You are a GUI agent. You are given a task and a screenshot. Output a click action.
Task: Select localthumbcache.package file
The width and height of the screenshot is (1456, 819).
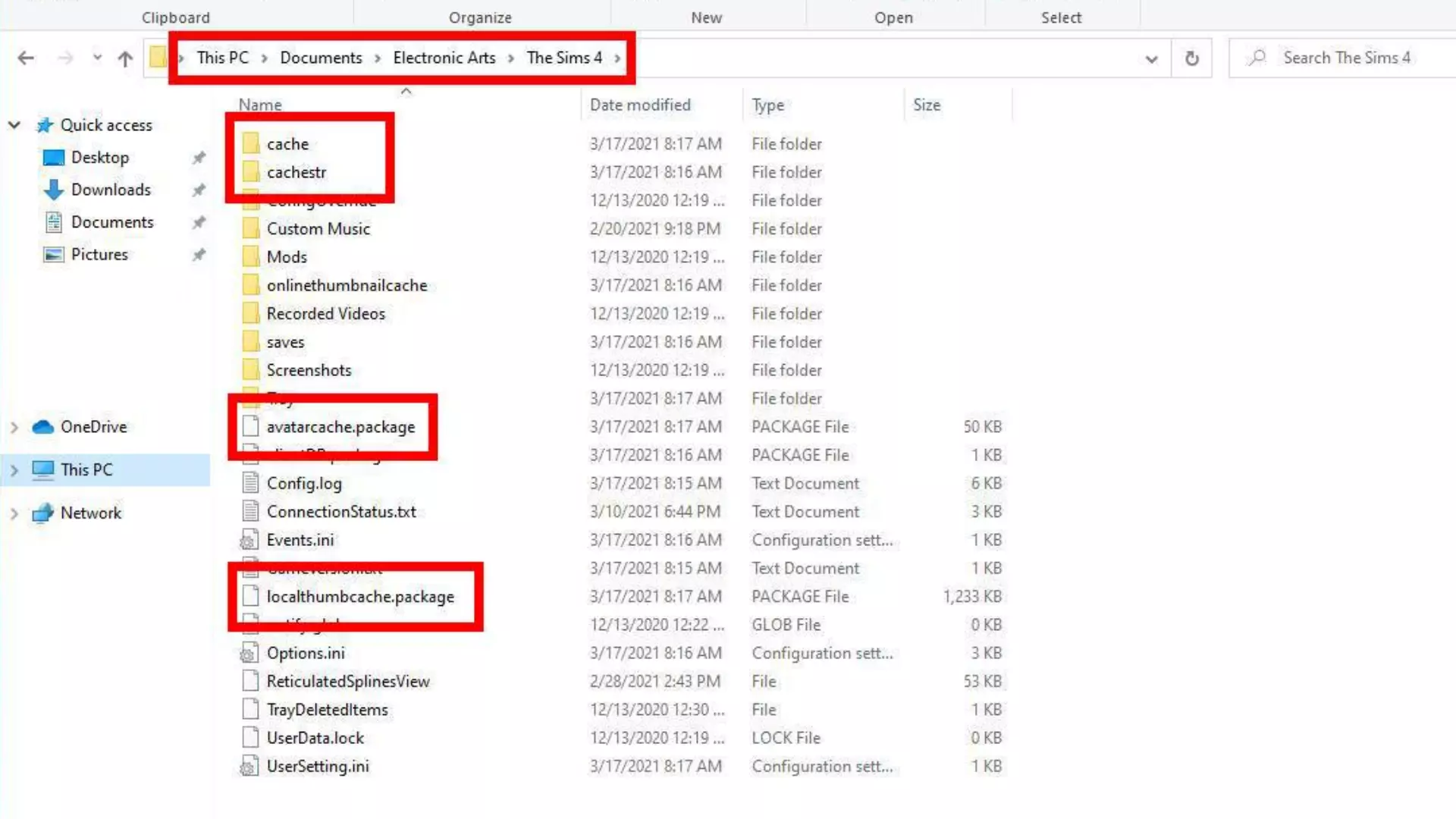point(360,596)
